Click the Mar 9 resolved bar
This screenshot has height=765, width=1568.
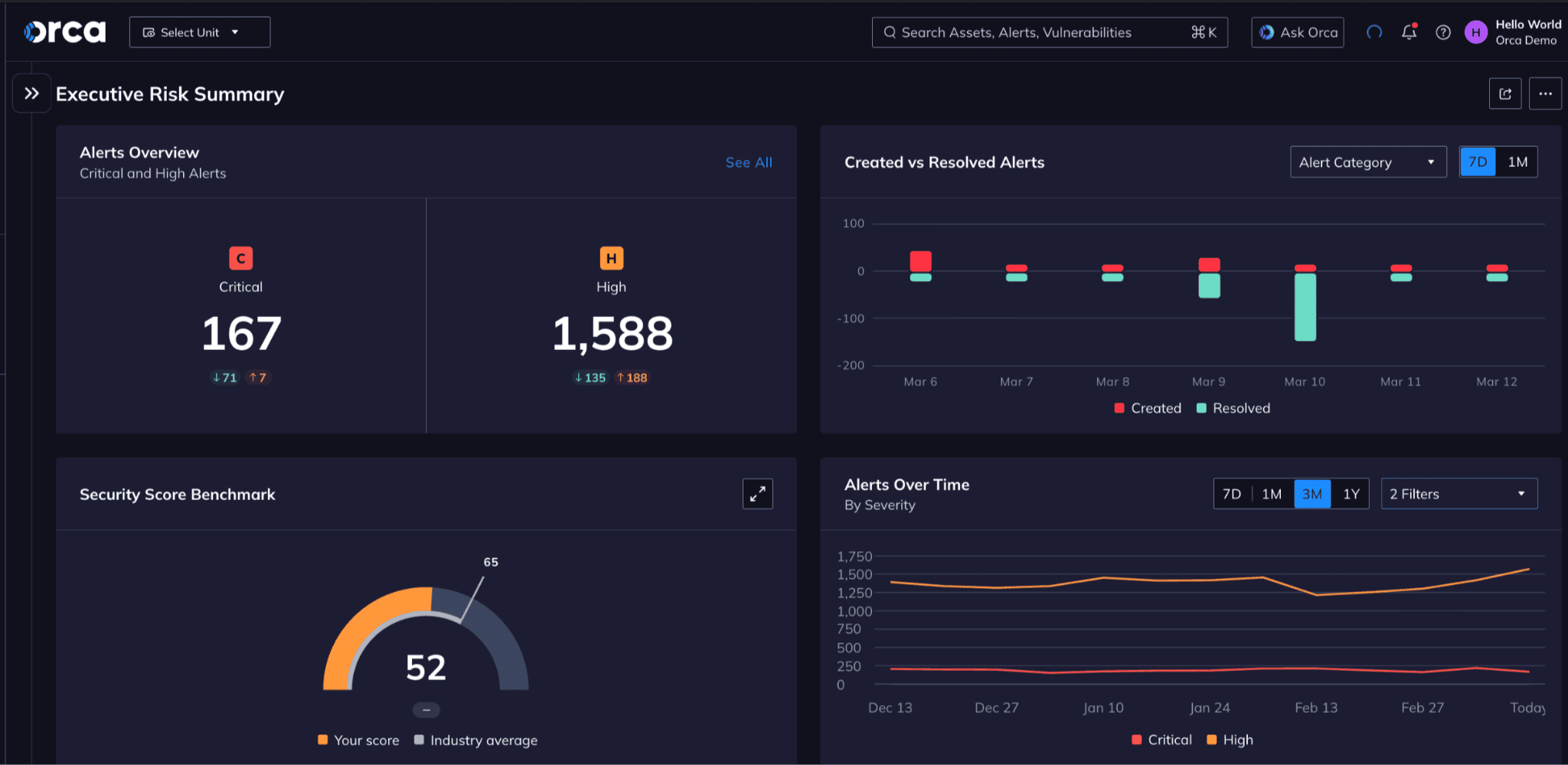[1209, 286]
